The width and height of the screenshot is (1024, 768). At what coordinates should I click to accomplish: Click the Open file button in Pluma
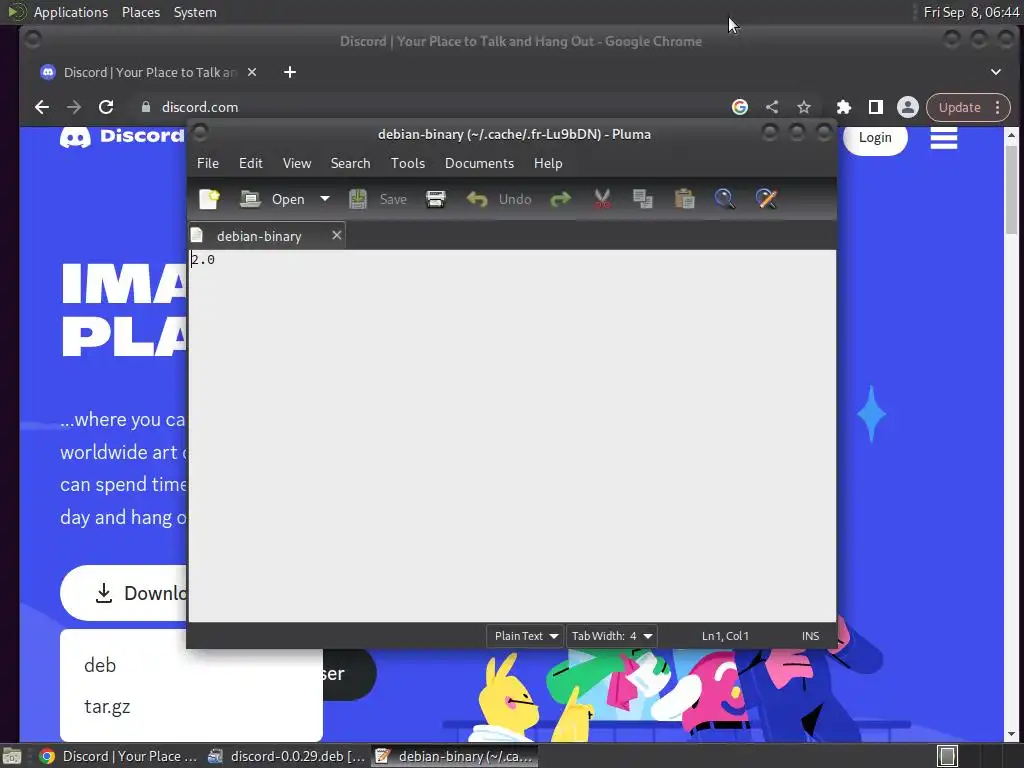pyautogui.click(x=272, y=199)
